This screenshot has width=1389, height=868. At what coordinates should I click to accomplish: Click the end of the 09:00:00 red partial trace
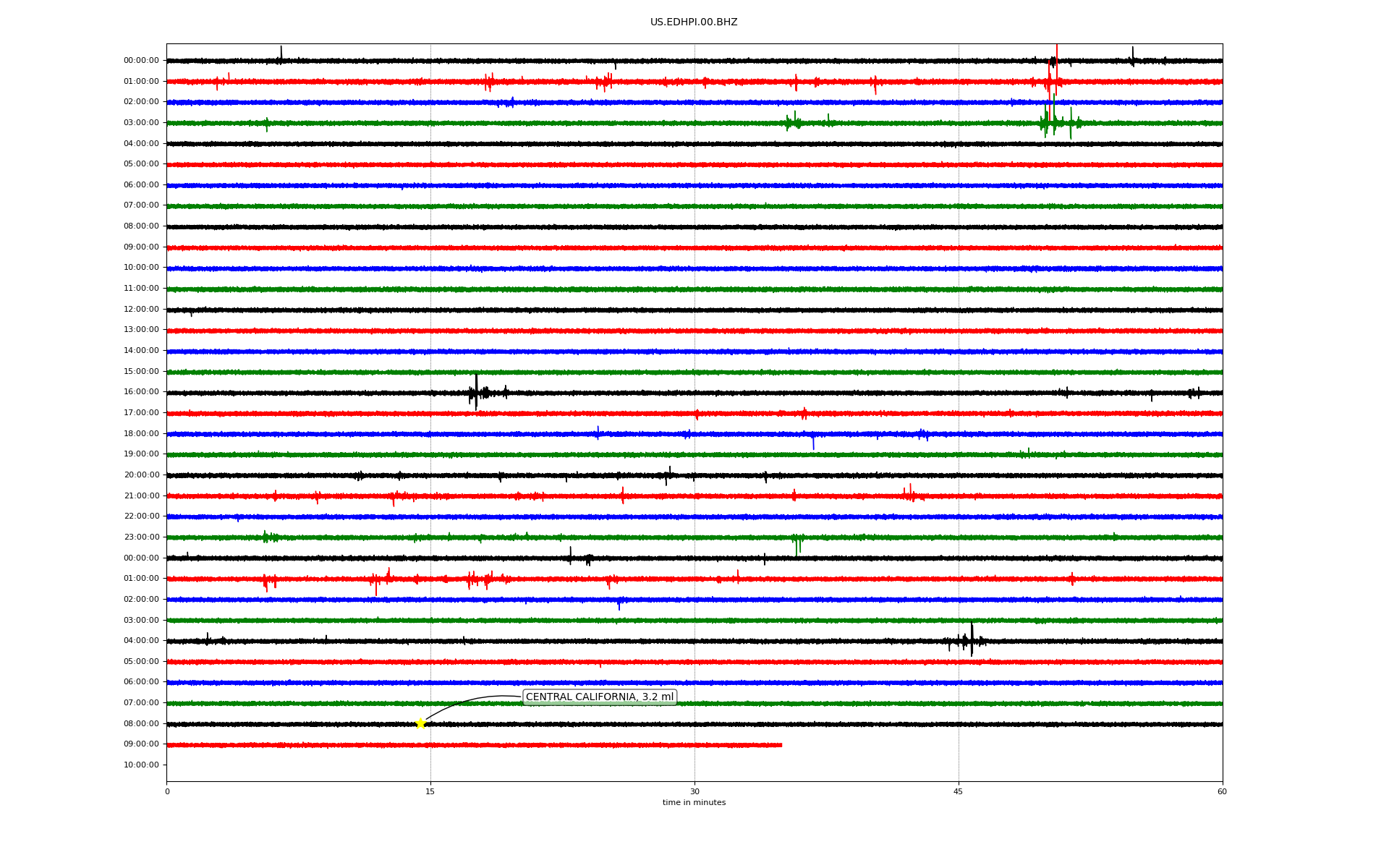[781, 745]
